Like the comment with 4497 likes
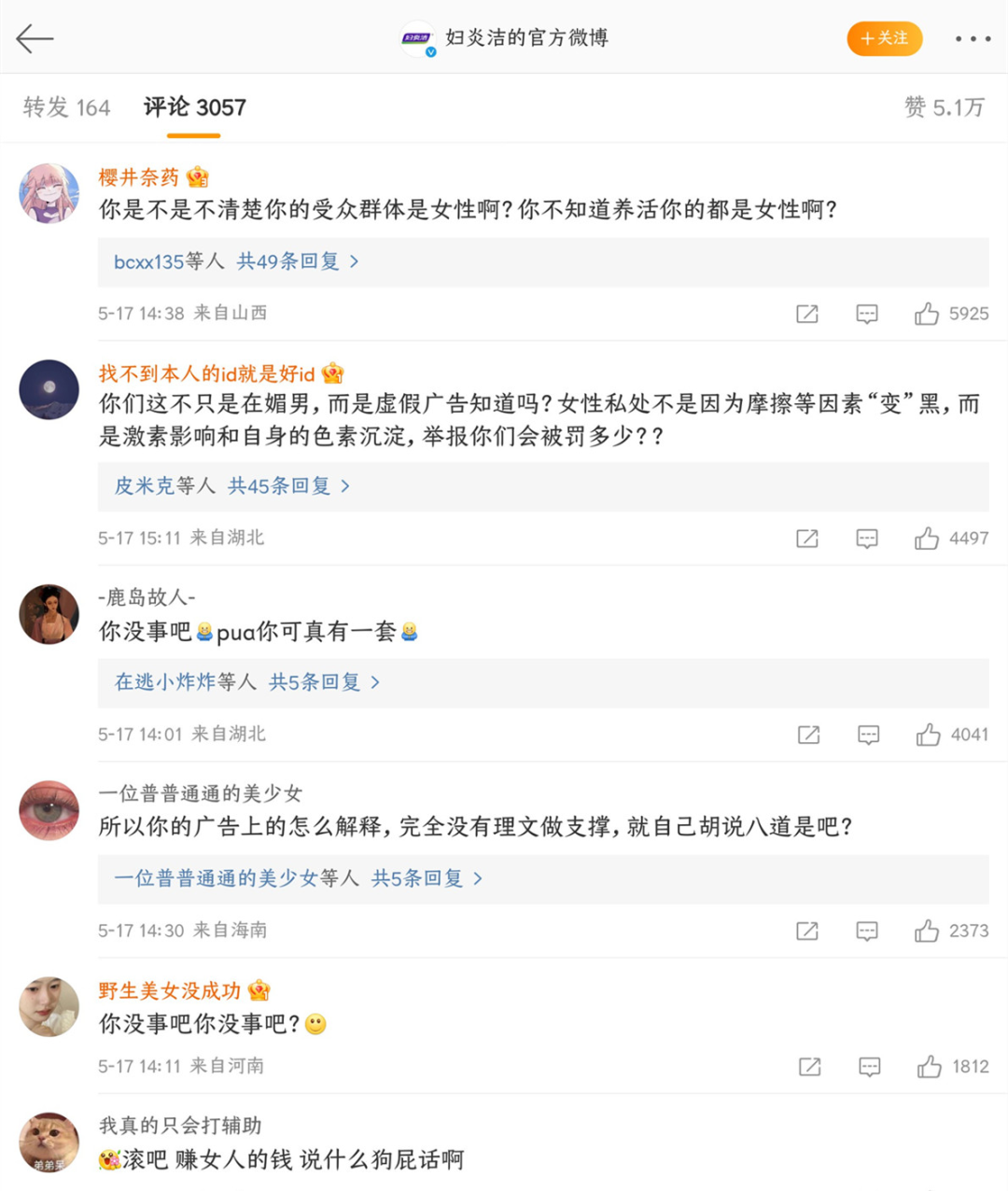Screen dimensions: 1008x1191 pos(927,539)
